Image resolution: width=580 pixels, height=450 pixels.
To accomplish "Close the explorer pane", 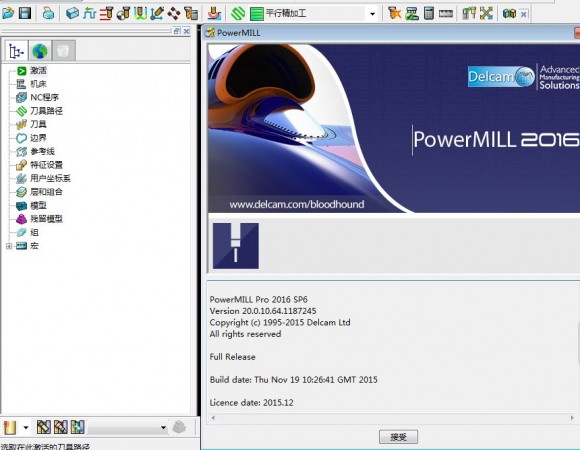I will [187, 31].
